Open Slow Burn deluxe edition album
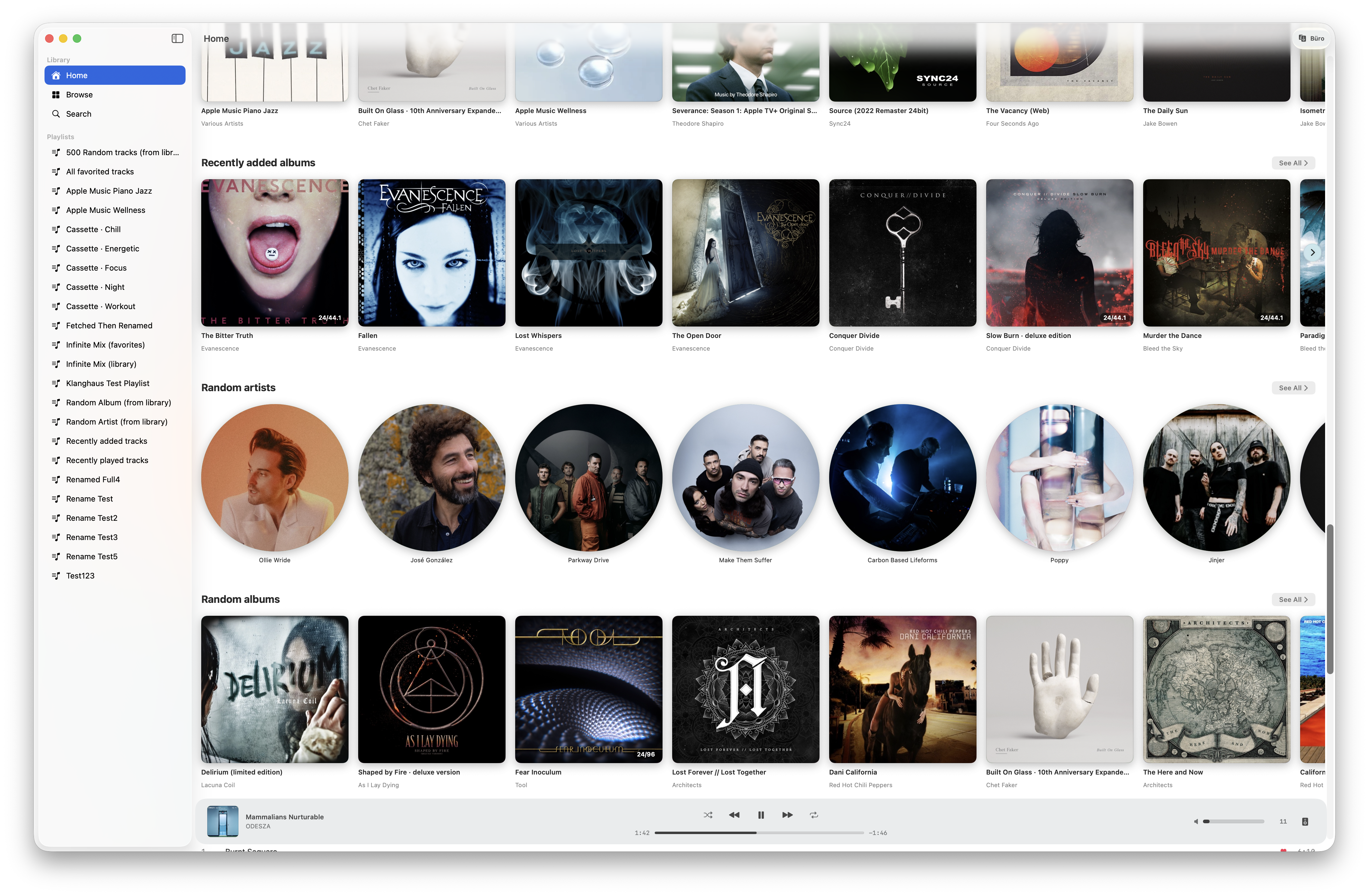1369x896 pixels. (1060, 253)
